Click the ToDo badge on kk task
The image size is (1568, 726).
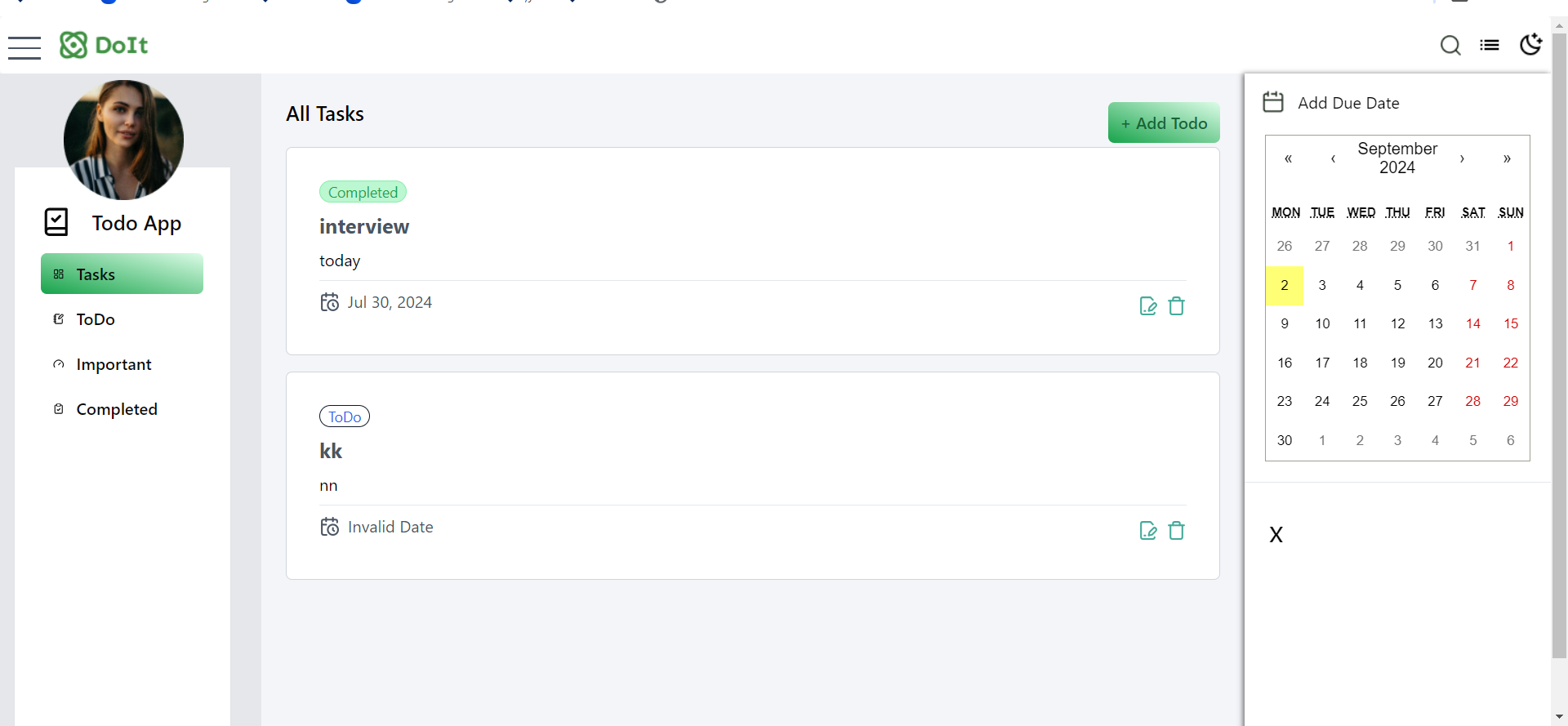344,416
